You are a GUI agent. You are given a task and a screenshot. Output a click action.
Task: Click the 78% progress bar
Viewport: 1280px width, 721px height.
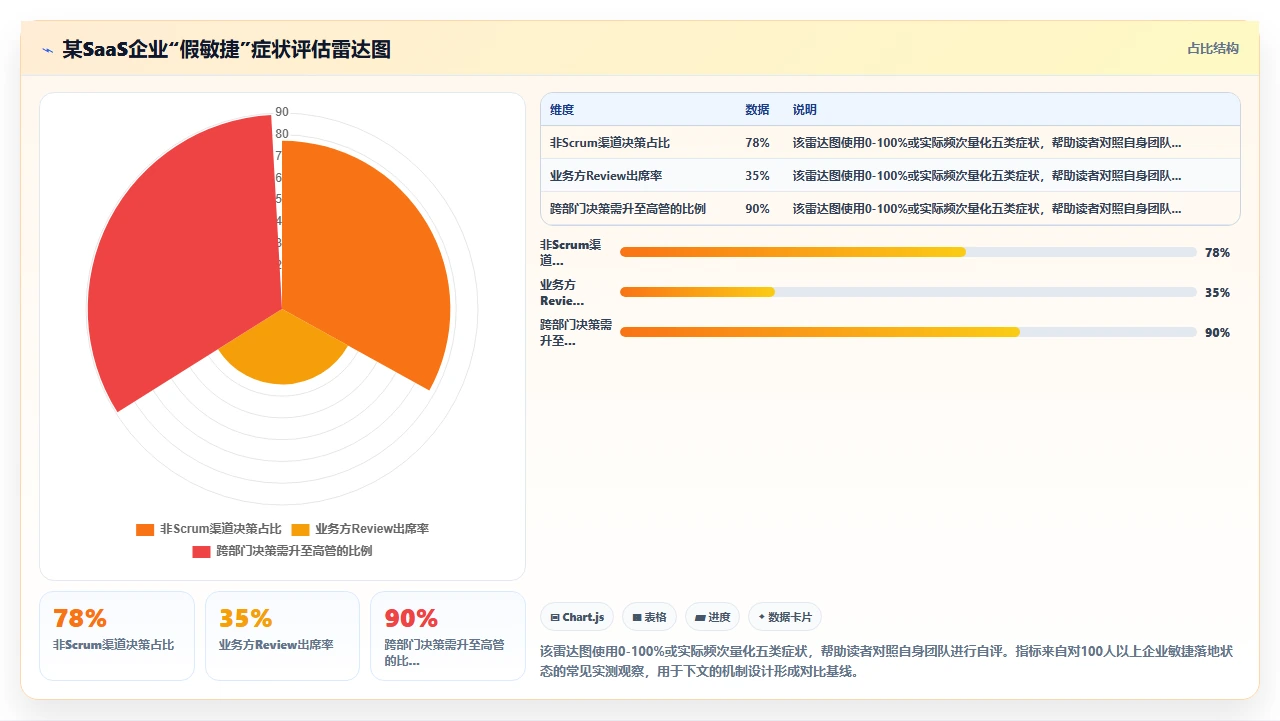(x=908, y=252)
